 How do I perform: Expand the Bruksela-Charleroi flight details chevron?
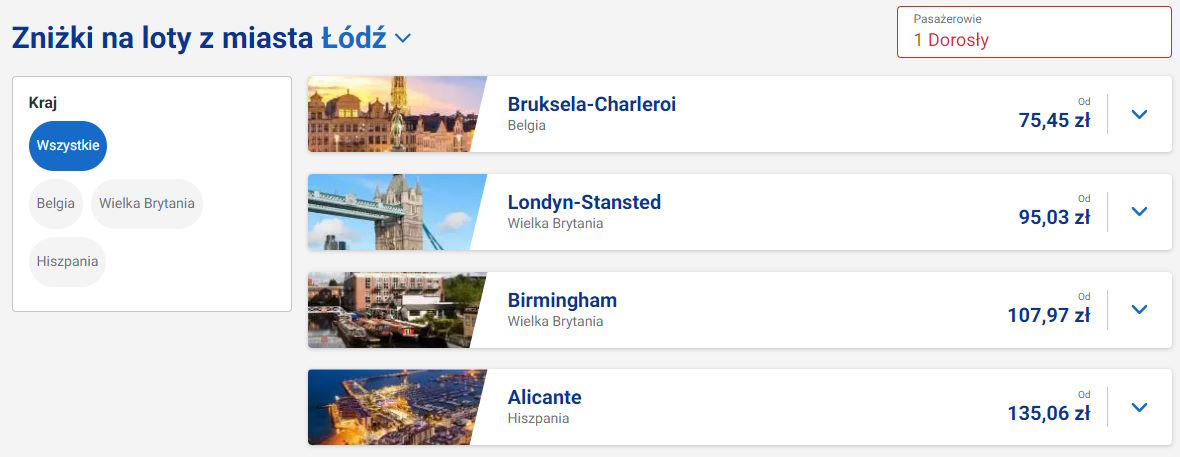click(1138, 114)
